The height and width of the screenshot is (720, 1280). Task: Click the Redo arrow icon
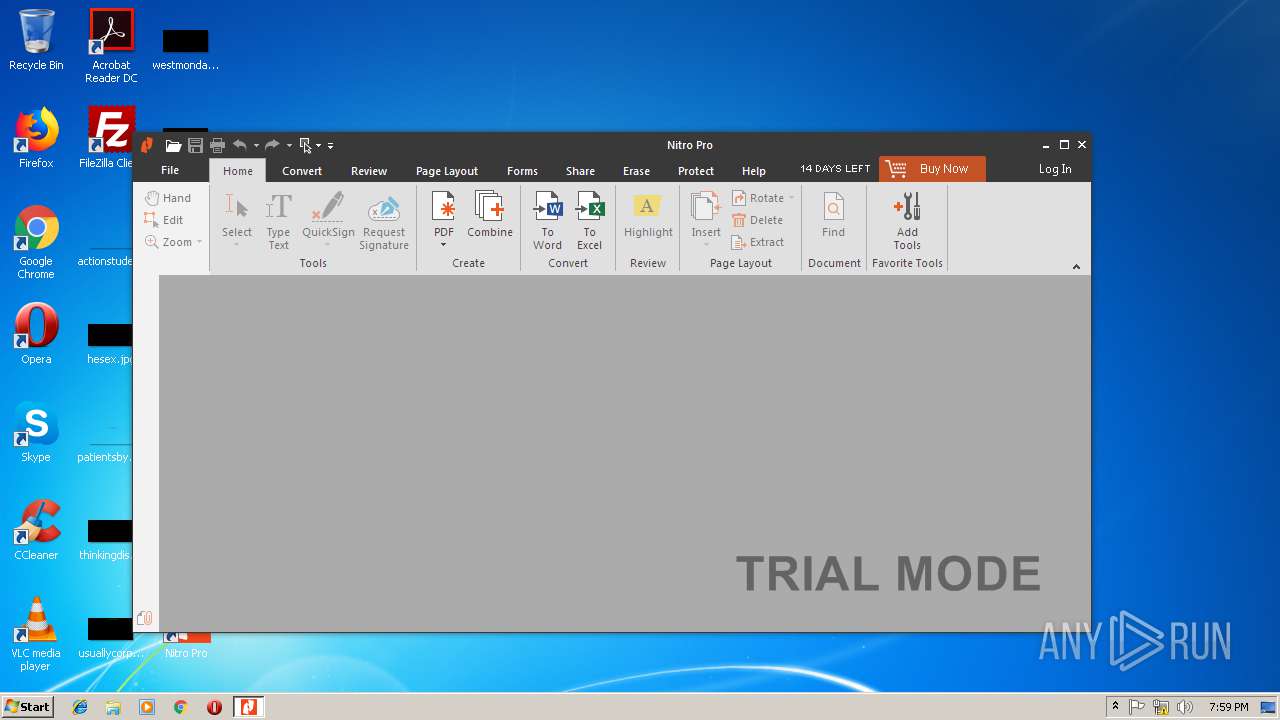tap(272, 145)
